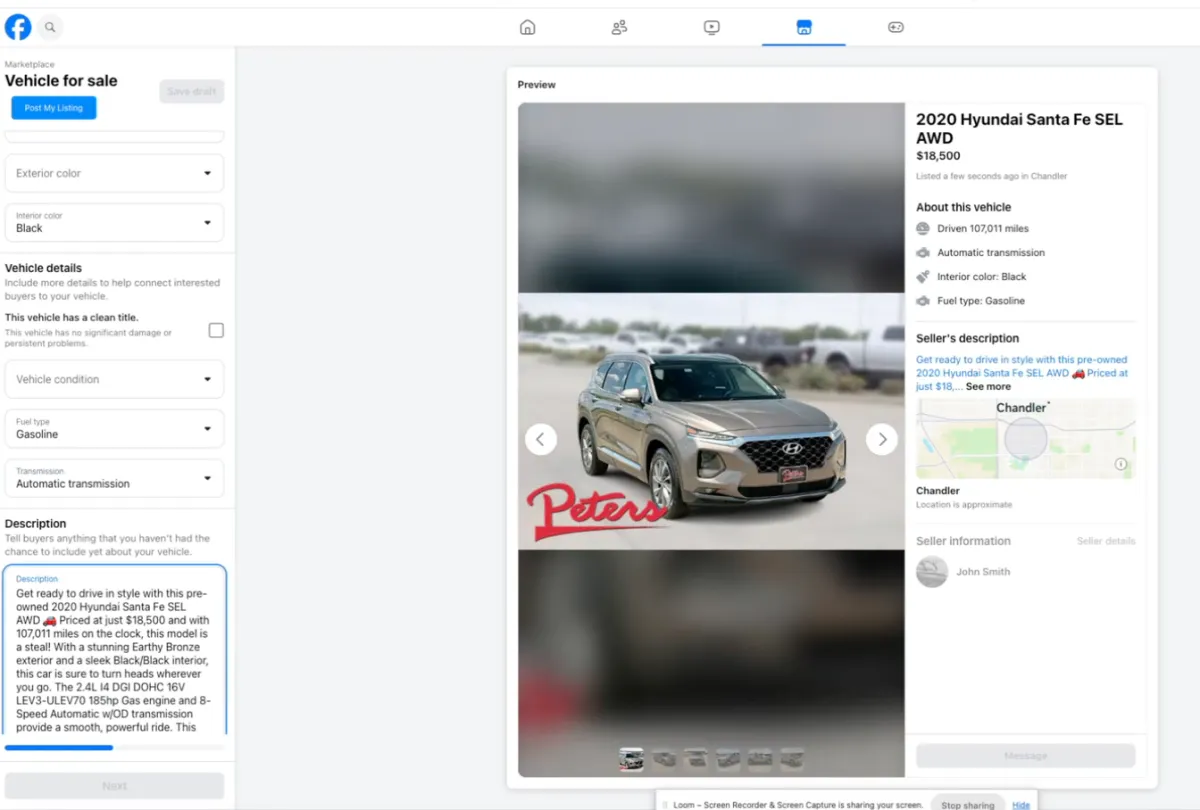This screenshot has width=1200, height=810.
Task: Select the first photo thumbnail
Action: coord(631,759)
